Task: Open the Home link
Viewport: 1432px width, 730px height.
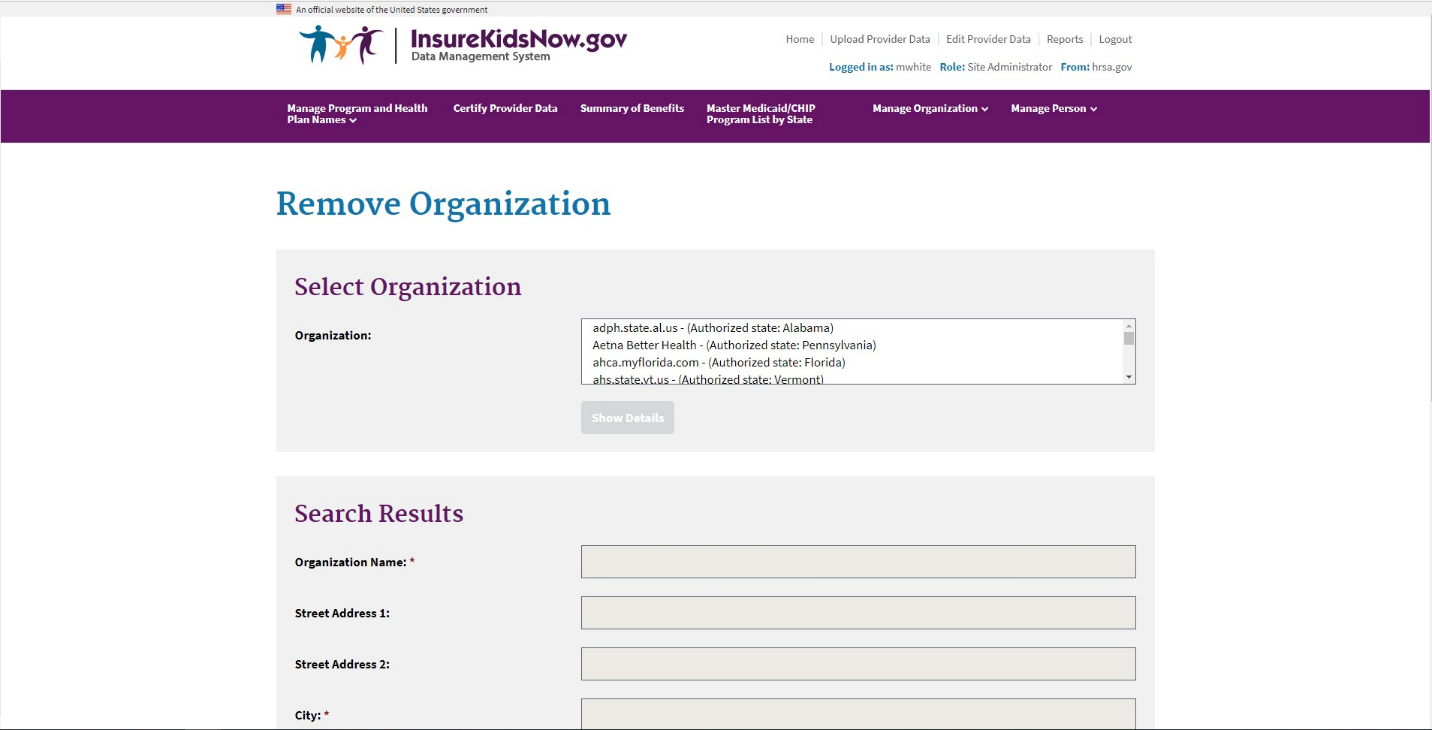Action: [x=800, y=39]
